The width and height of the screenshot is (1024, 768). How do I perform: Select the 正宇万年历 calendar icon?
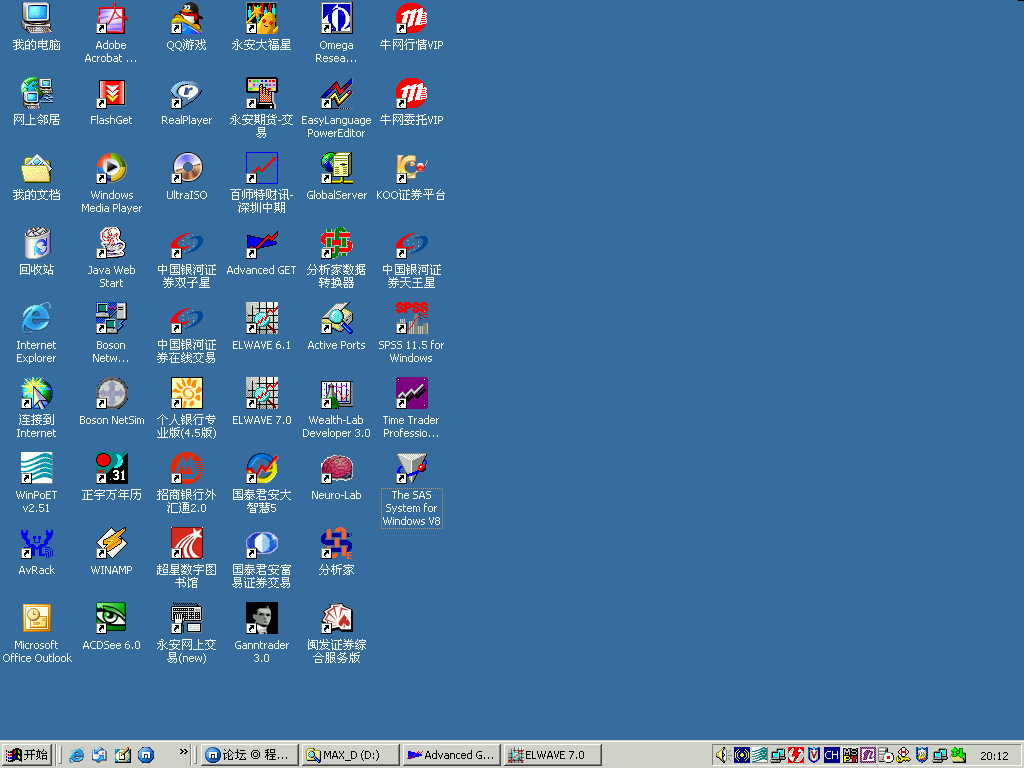(111, 469)
